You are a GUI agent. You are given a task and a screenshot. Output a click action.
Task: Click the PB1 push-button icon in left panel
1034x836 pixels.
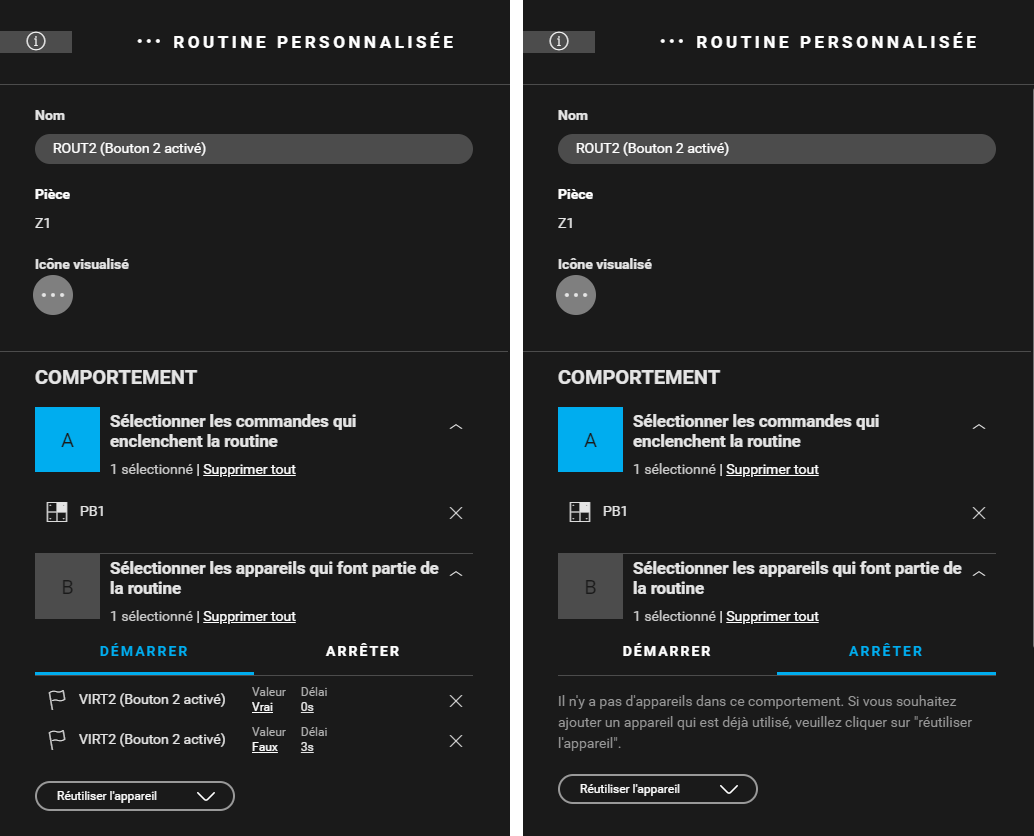pos(57,512)
